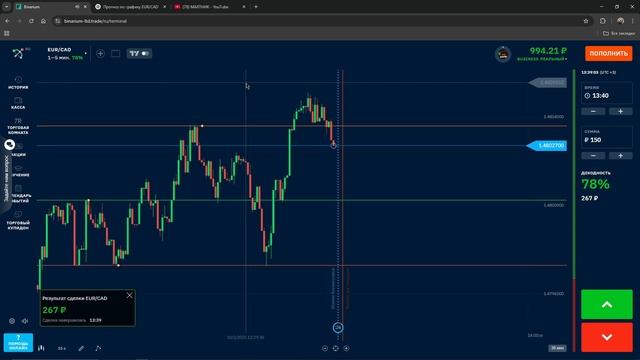Open the chat bubble support widget
Image resolution: width=640 pixels, height=360 pixels.
pos(10,144)
